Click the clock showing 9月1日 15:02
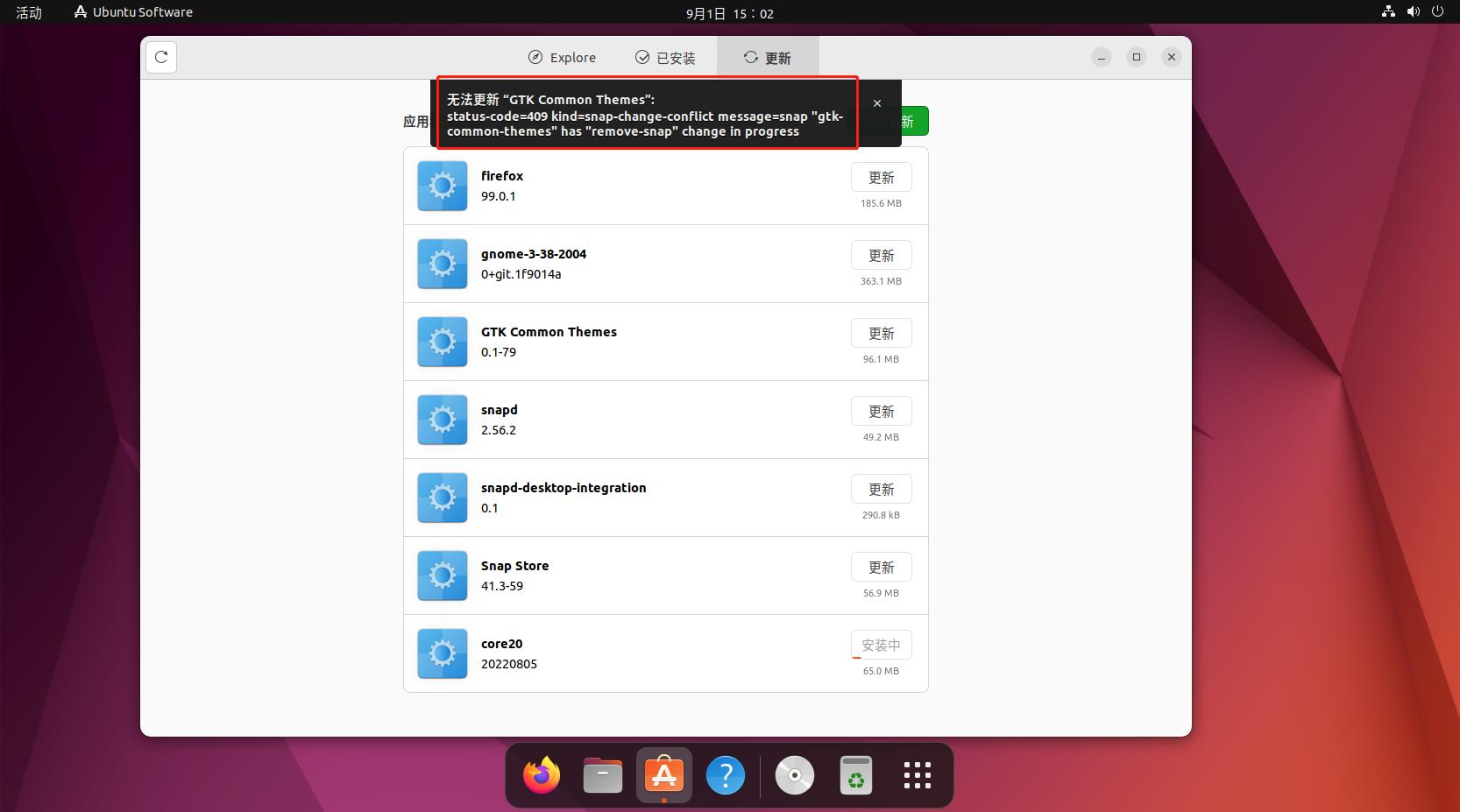Screen dimensions: 1460x812 [x=730, y=13]
